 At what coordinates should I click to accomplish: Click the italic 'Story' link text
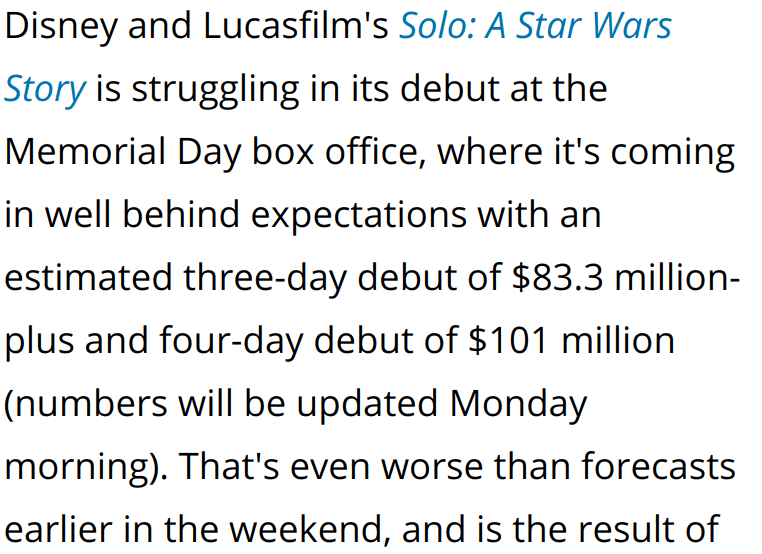[x=44, y=90]
